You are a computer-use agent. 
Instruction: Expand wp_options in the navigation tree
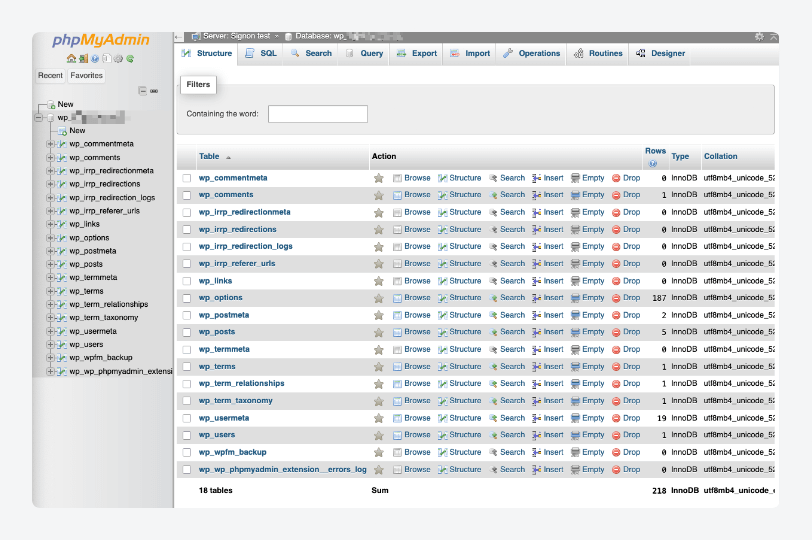[x=50, y=238]
